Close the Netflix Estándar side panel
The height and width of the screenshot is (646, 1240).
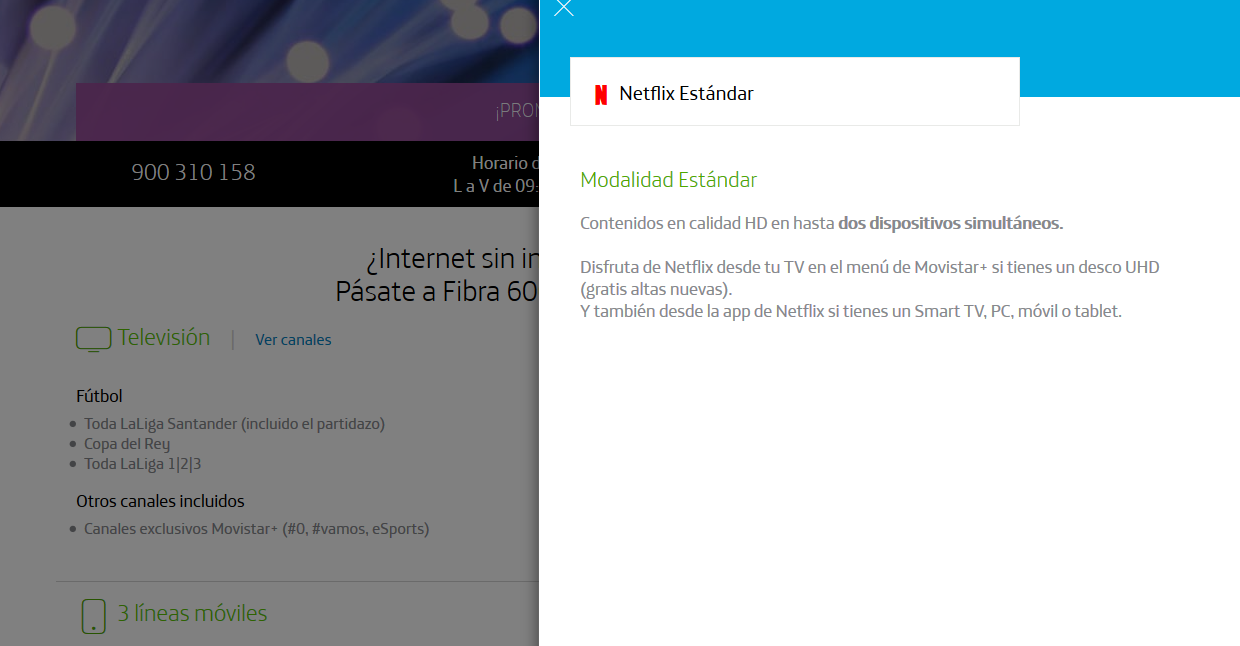pyautogui.click(x=564, y=8)
